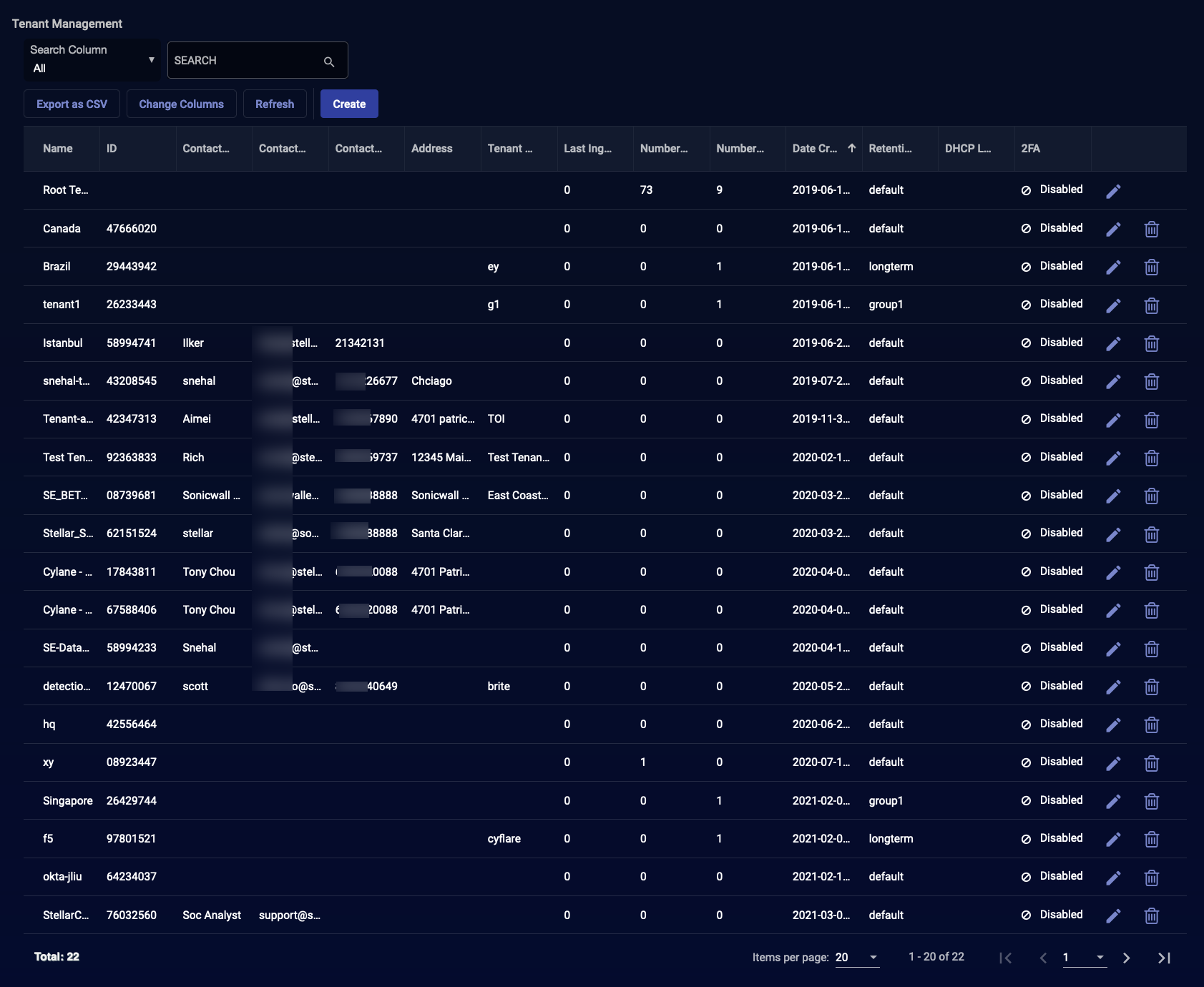1204x987 pixels.
Task: Sort by the 2FA column header
Action: [1030, 149]
